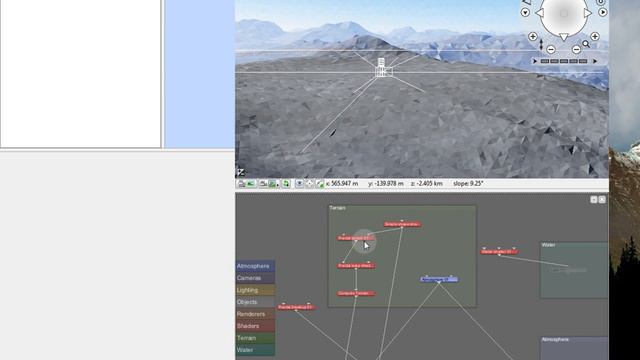Click the camera gizmo in 3D preview
The width and height of the screenshot is (640, 360).
(x=382, y=69)
